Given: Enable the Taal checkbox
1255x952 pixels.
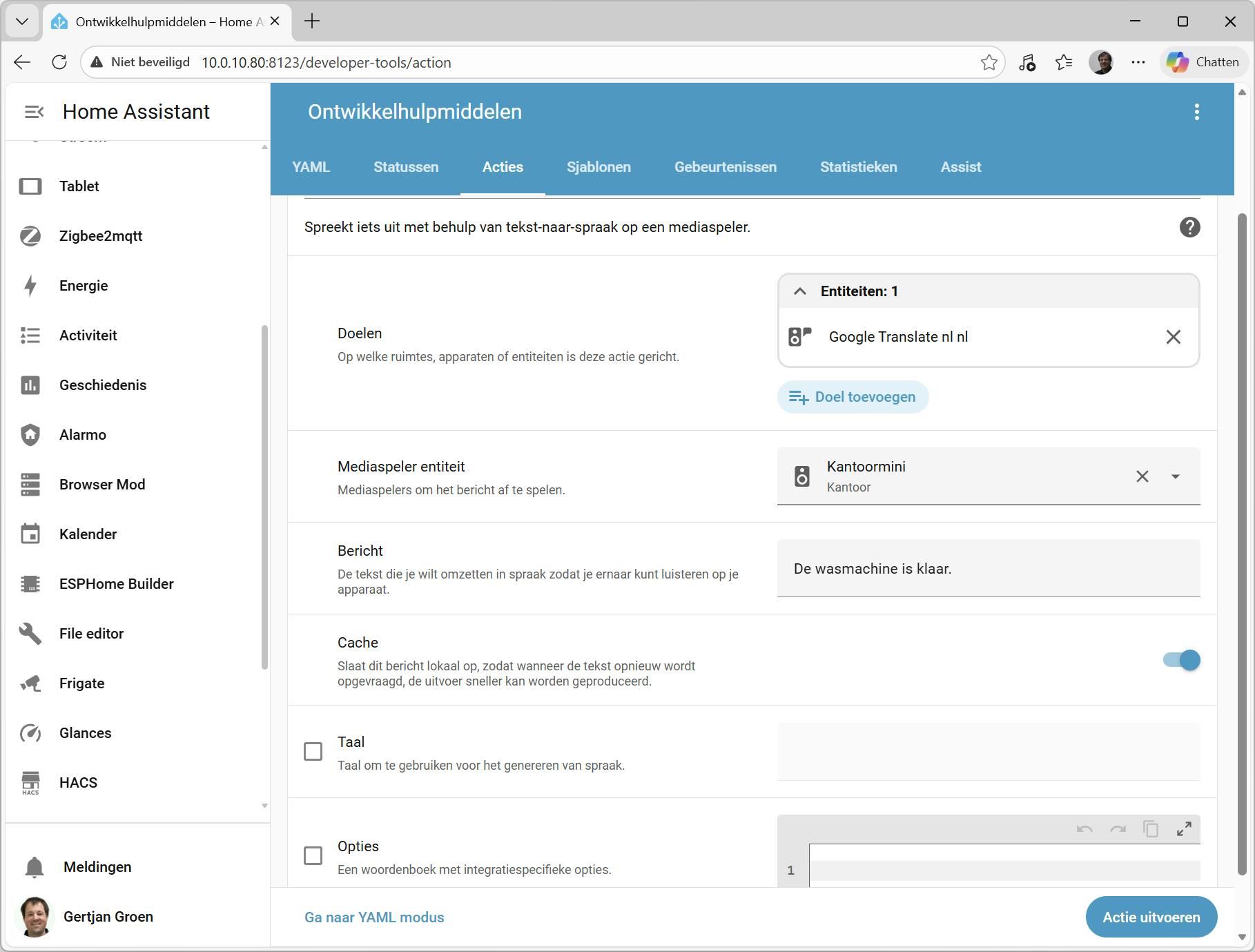Looking at the screenshot, I should (x=313, y=751).
